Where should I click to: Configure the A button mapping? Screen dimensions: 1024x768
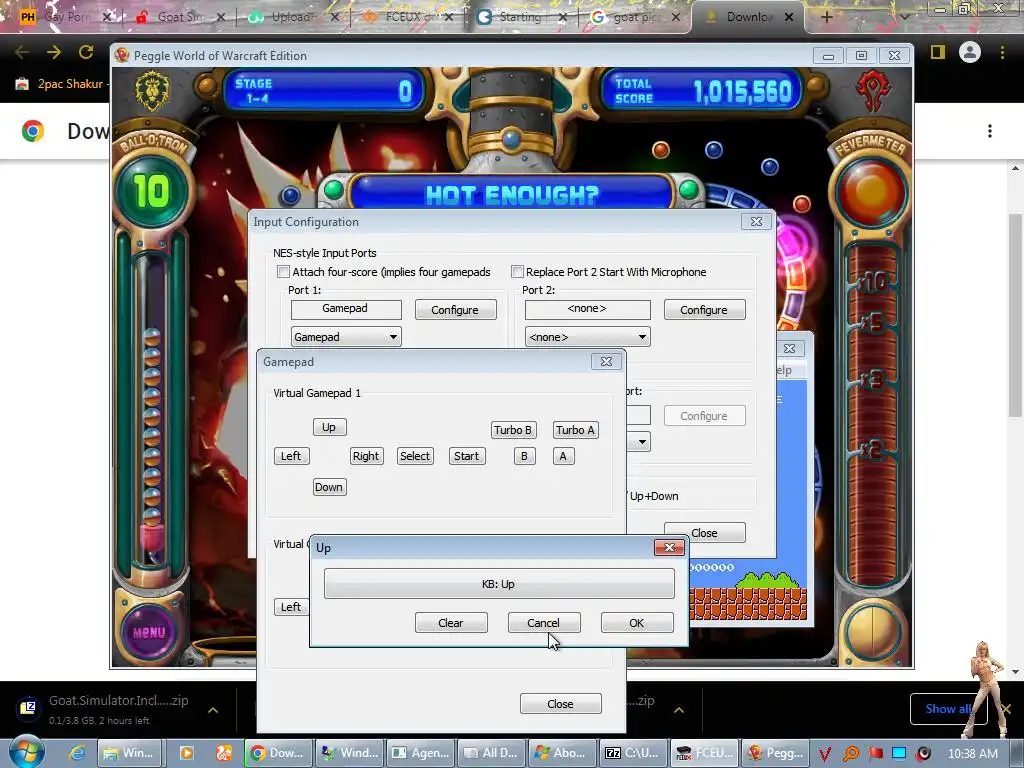563,456
